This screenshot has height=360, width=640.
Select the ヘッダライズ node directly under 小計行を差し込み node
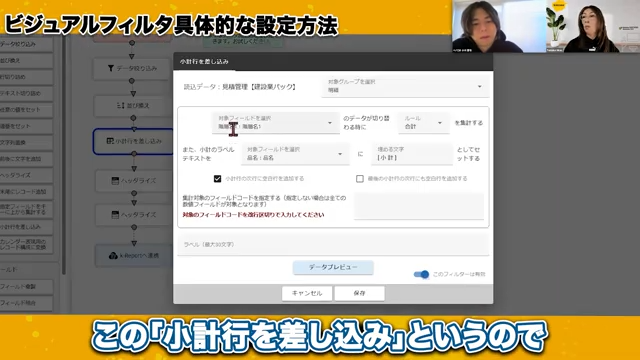click(x=134, y=180)
